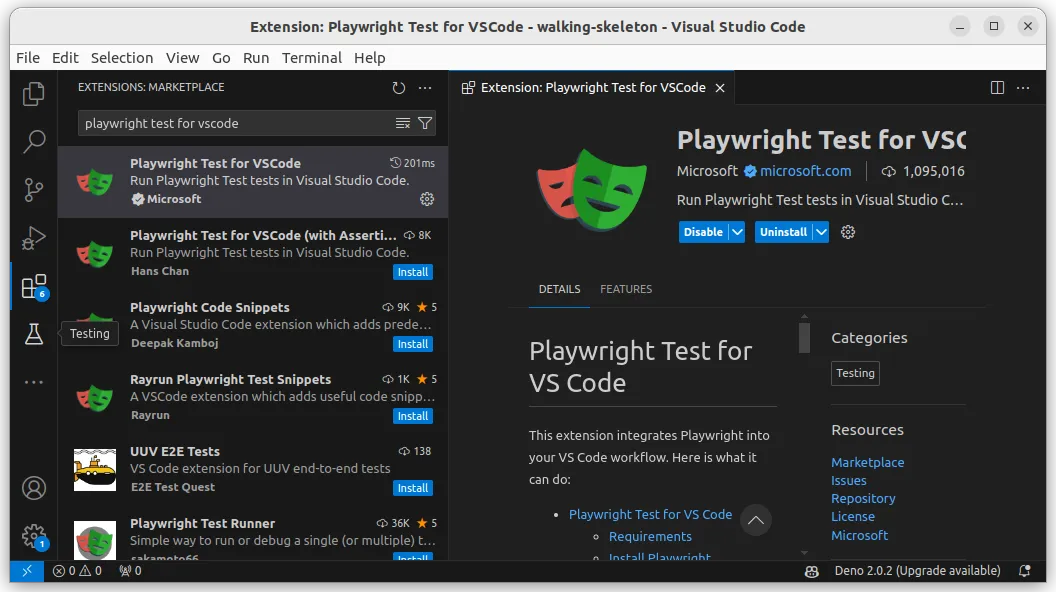Image resolution: width=1056 pixels, height=592 pixels.
Task: Open the Source Control view
Action: (33, 189)
